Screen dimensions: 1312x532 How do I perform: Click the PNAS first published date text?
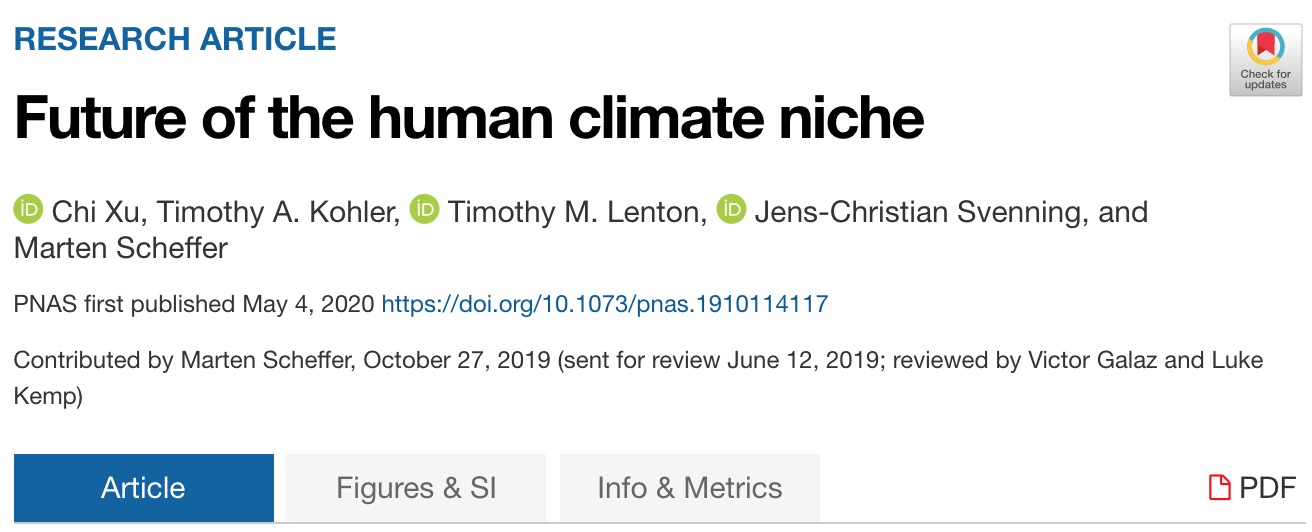click(194, 303)
